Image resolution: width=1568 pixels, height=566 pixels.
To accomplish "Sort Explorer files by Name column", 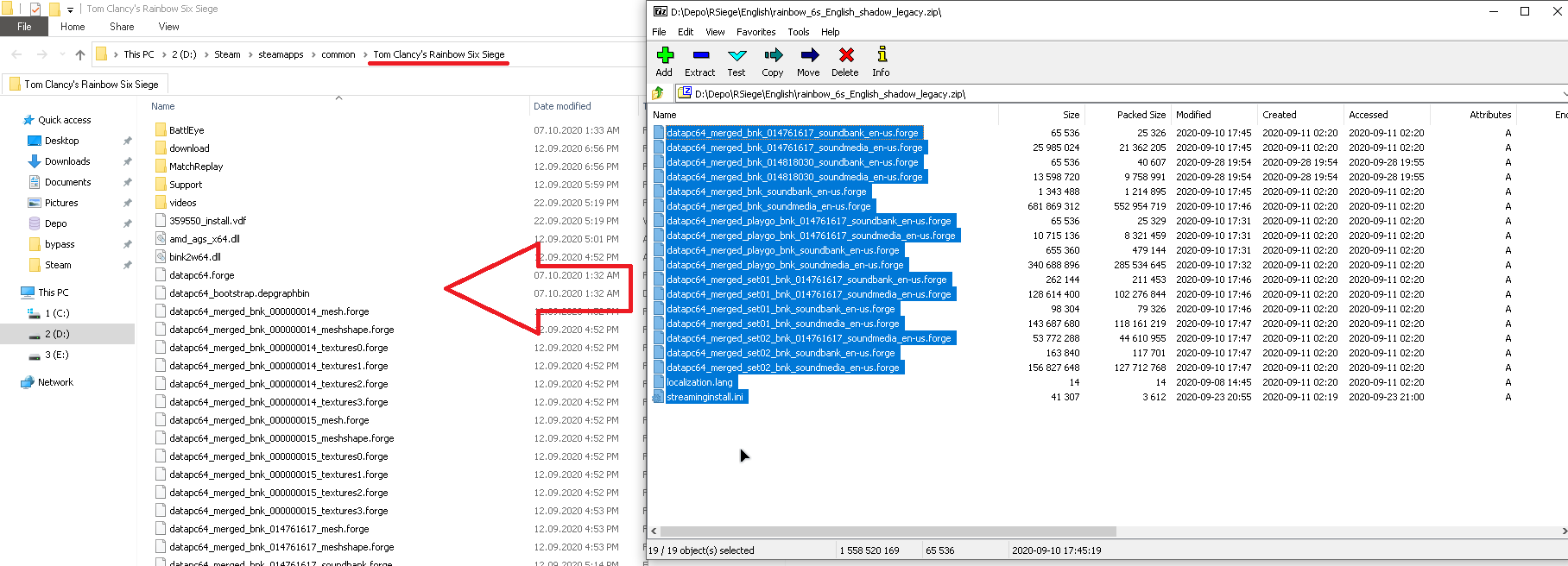I will click(162, 106).
